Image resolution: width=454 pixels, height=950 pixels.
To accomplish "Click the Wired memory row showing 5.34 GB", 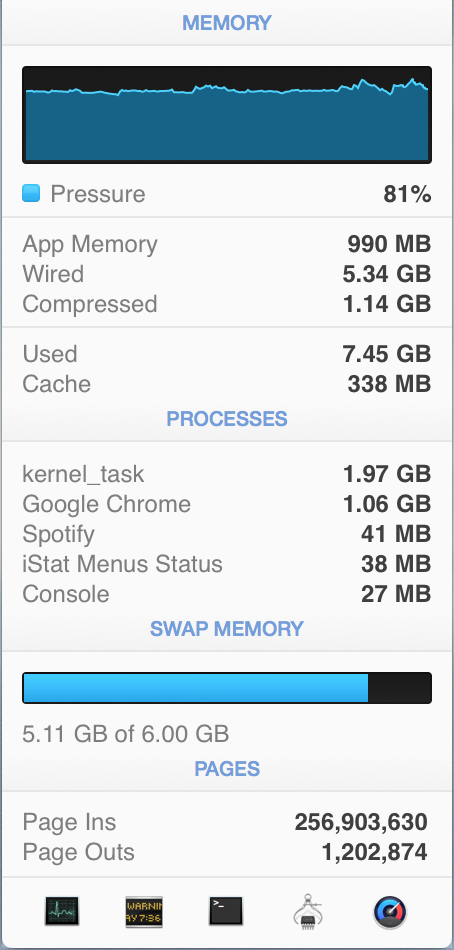I will click(227, 274).
